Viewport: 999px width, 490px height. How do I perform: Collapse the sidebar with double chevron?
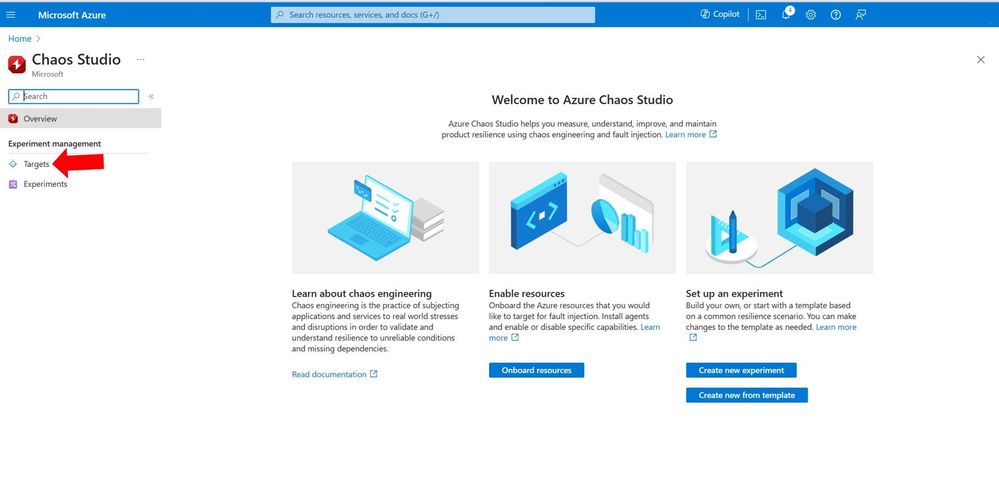click(x=151, y=97)
